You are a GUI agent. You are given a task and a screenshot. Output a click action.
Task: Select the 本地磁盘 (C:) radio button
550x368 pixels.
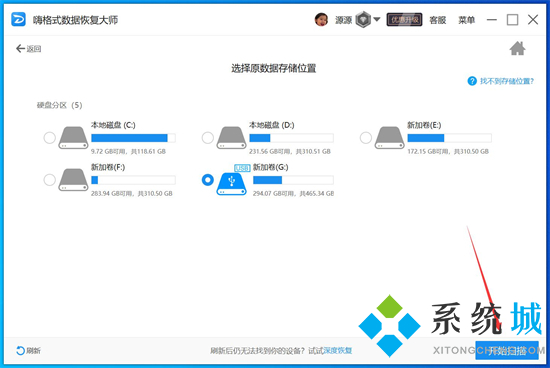[x=49, y=138]
